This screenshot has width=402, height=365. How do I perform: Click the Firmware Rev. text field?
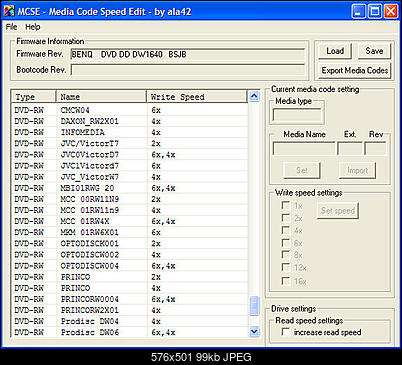point(188,54)
